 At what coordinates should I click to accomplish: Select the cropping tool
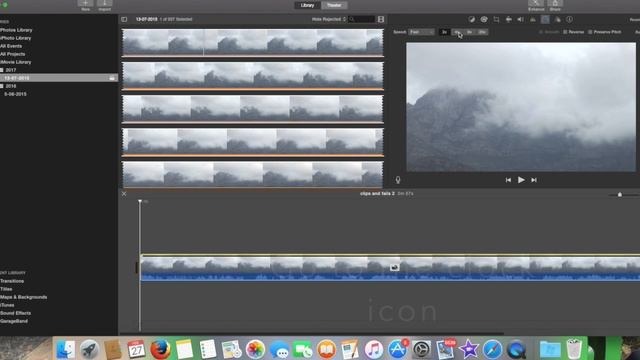[496, 19]
